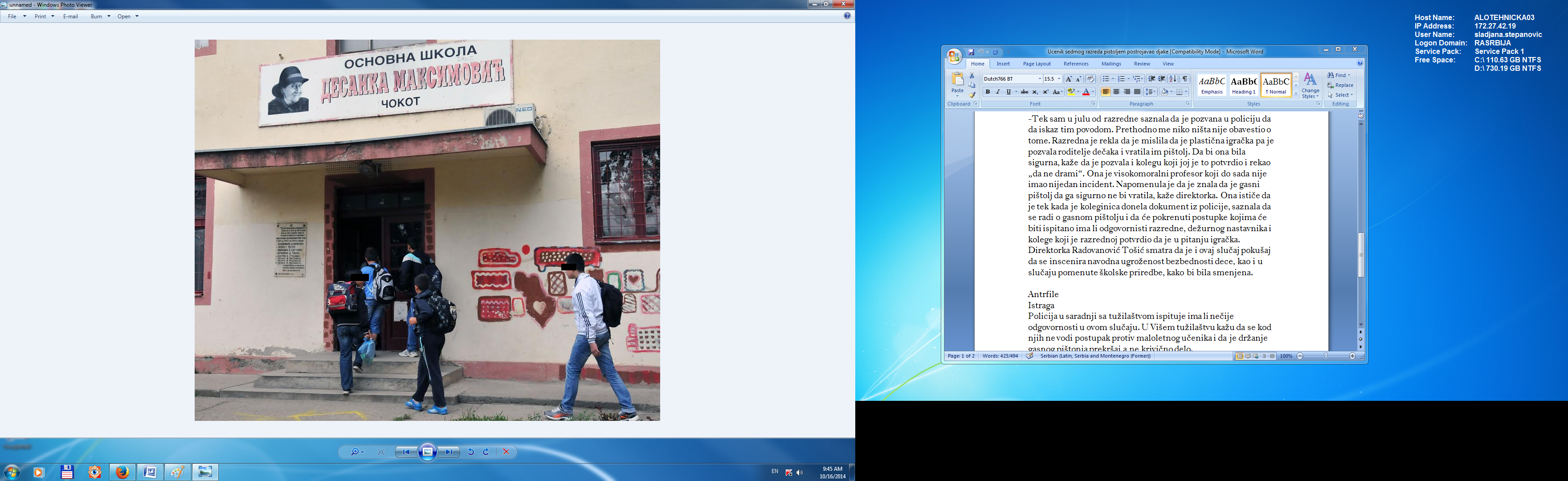Apply strikethrough formatting
Screen dimensions: 1568x481
1025,92
